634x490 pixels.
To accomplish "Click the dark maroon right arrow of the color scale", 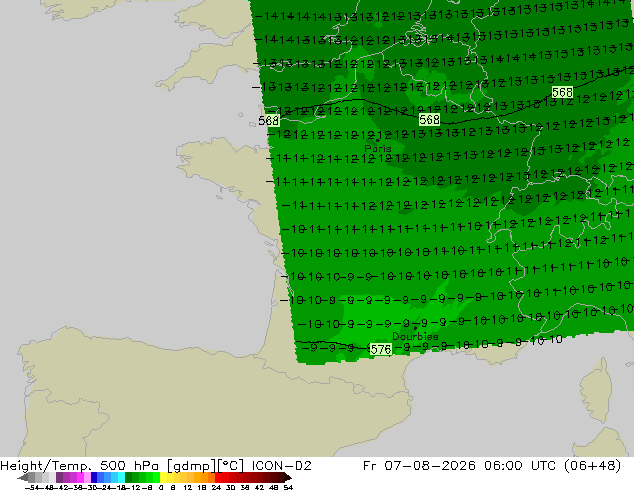I will pos(288,478).
